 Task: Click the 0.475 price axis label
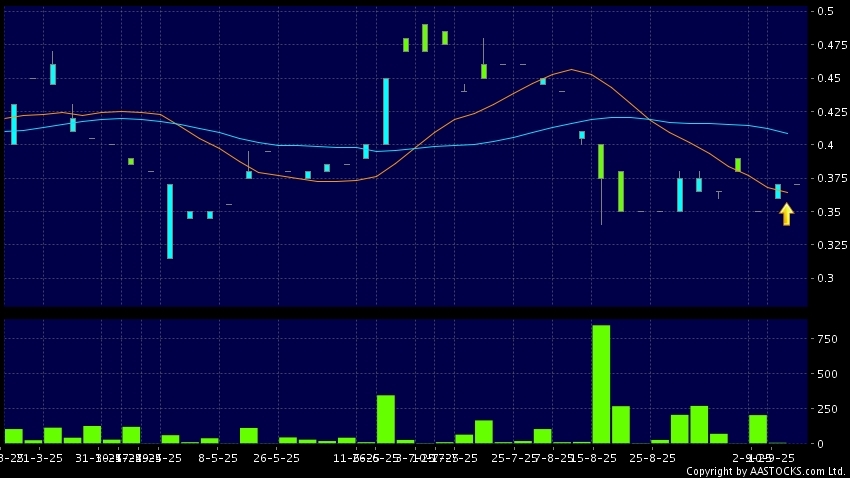click(x=832, y=44)
